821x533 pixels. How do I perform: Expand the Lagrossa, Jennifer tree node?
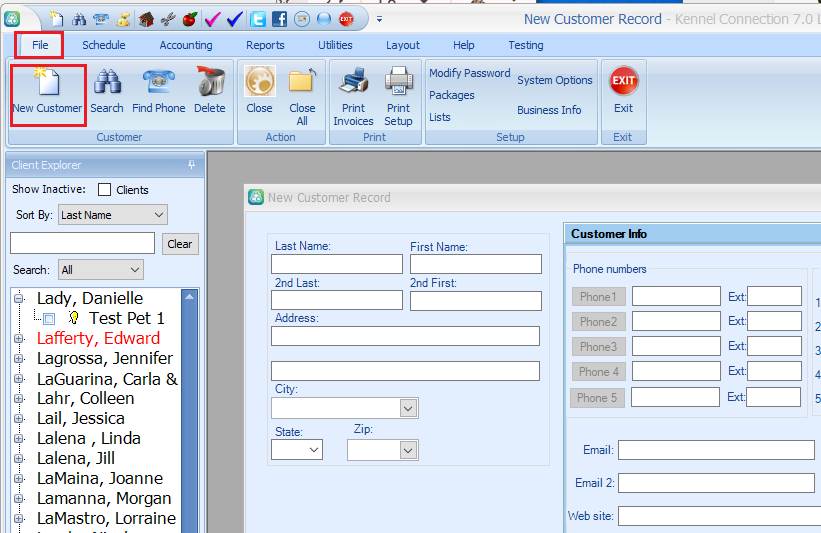pyautogui.click(x=18, y=359)
